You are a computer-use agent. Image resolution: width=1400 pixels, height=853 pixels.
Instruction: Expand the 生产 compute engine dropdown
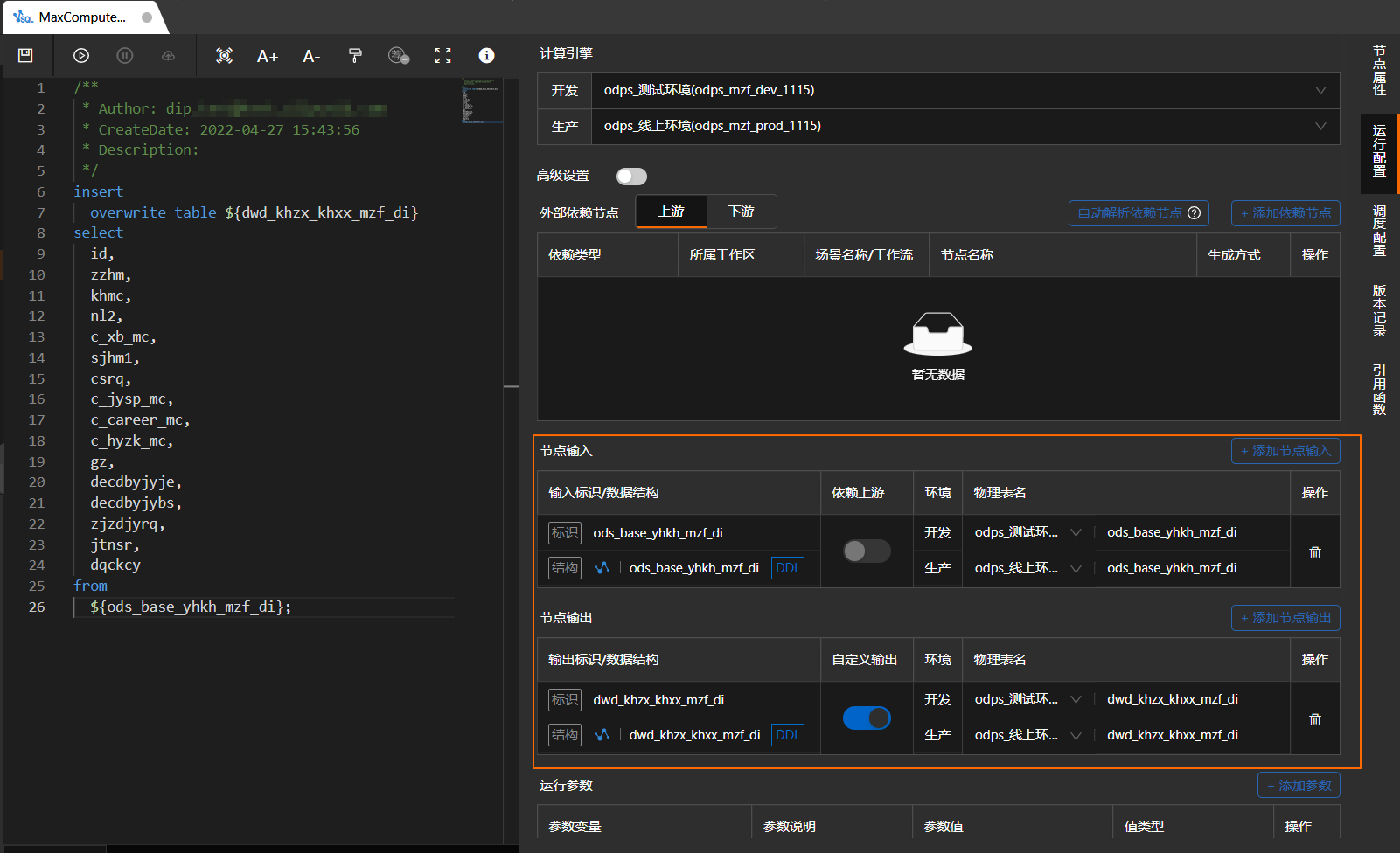point(1320,127)
